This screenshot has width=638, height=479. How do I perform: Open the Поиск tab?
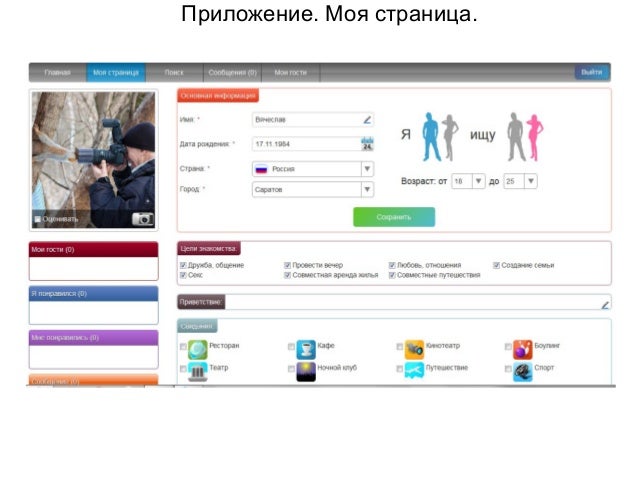click(x=174, y=72)
